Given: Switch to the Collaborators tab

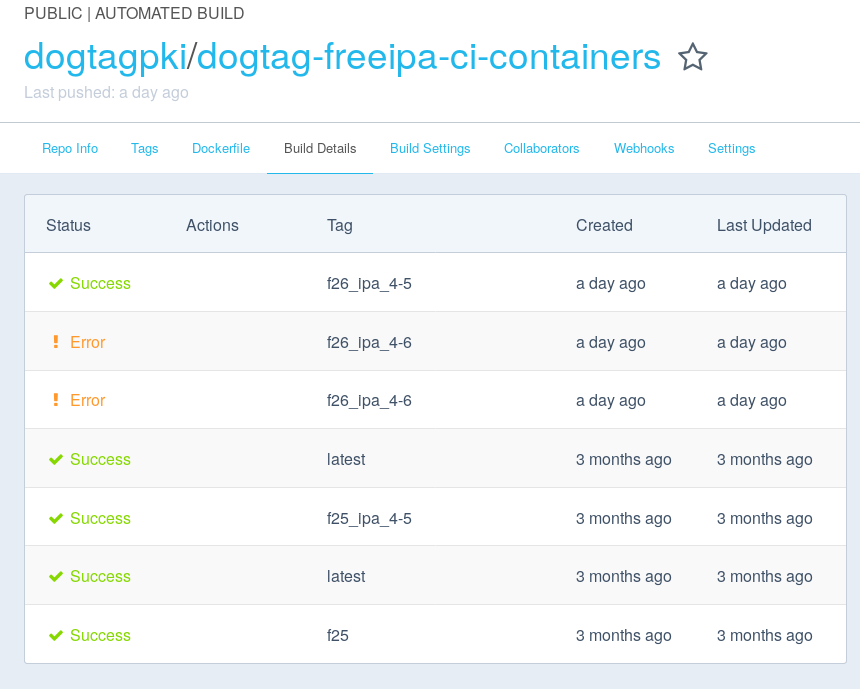Looking at the screenshot, I should [x=541, y=148].
